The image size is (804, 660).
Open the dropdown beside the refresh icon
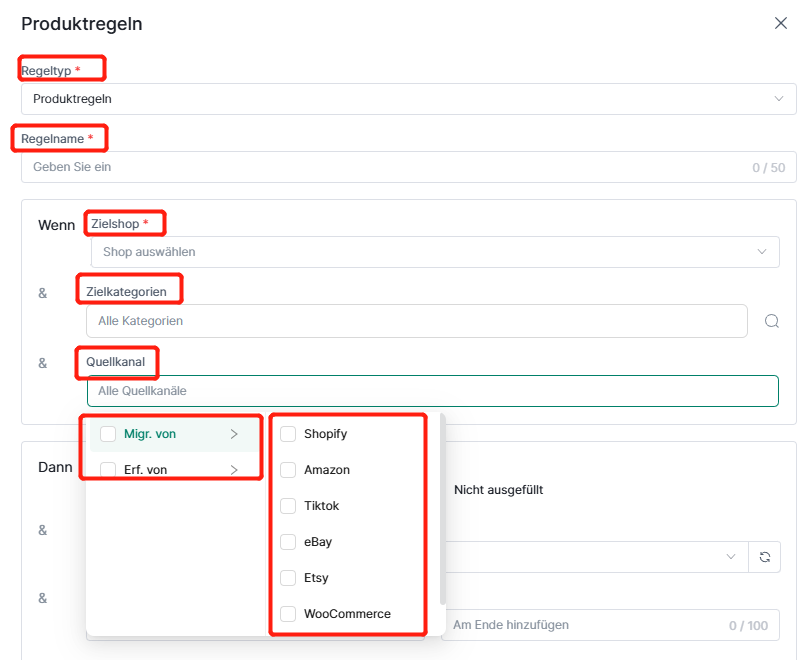[x=597, y=557]
